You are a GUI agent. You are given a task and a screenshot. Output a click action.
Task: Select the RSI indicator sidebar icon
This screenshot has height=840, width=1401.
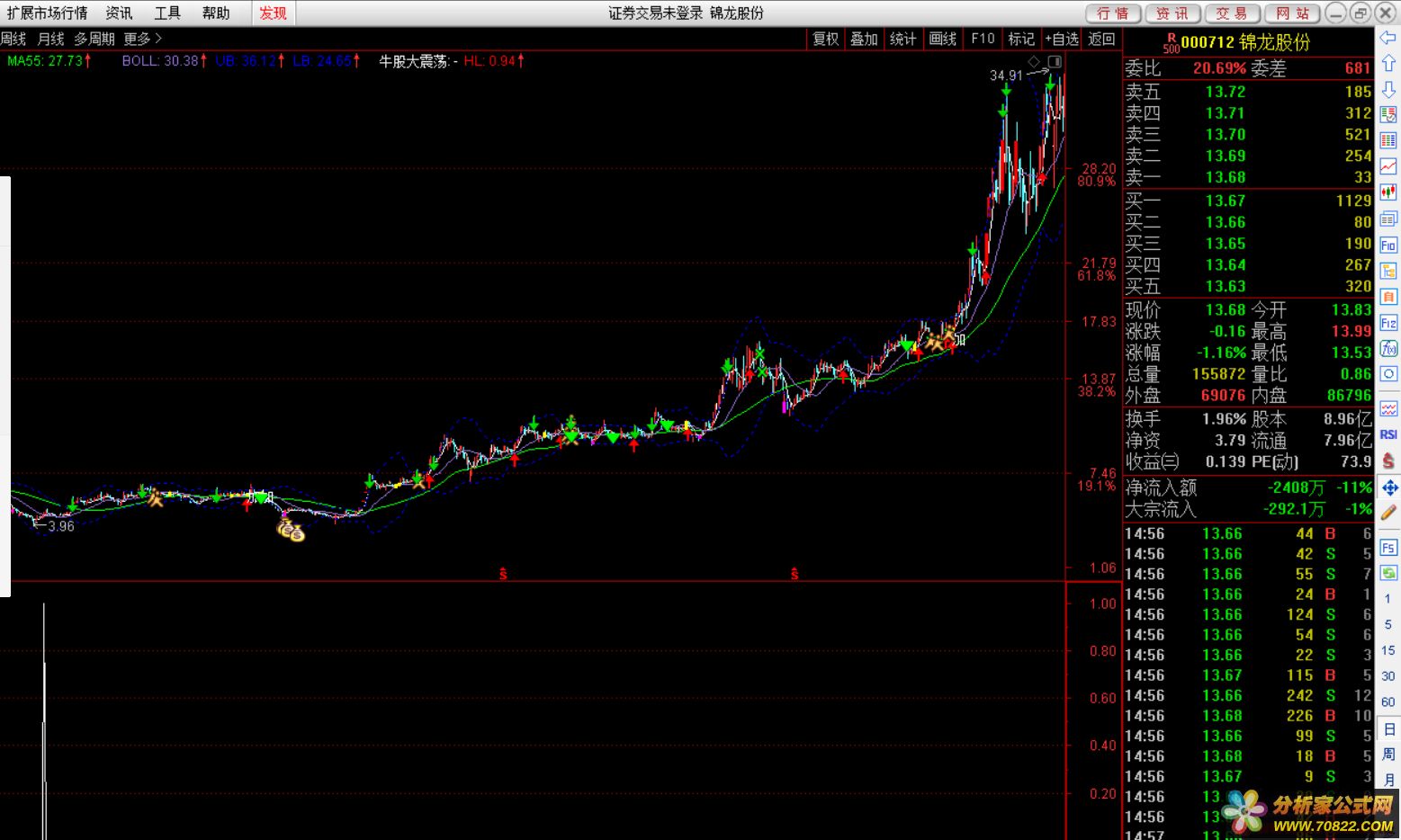click(x=1388, y=434)
